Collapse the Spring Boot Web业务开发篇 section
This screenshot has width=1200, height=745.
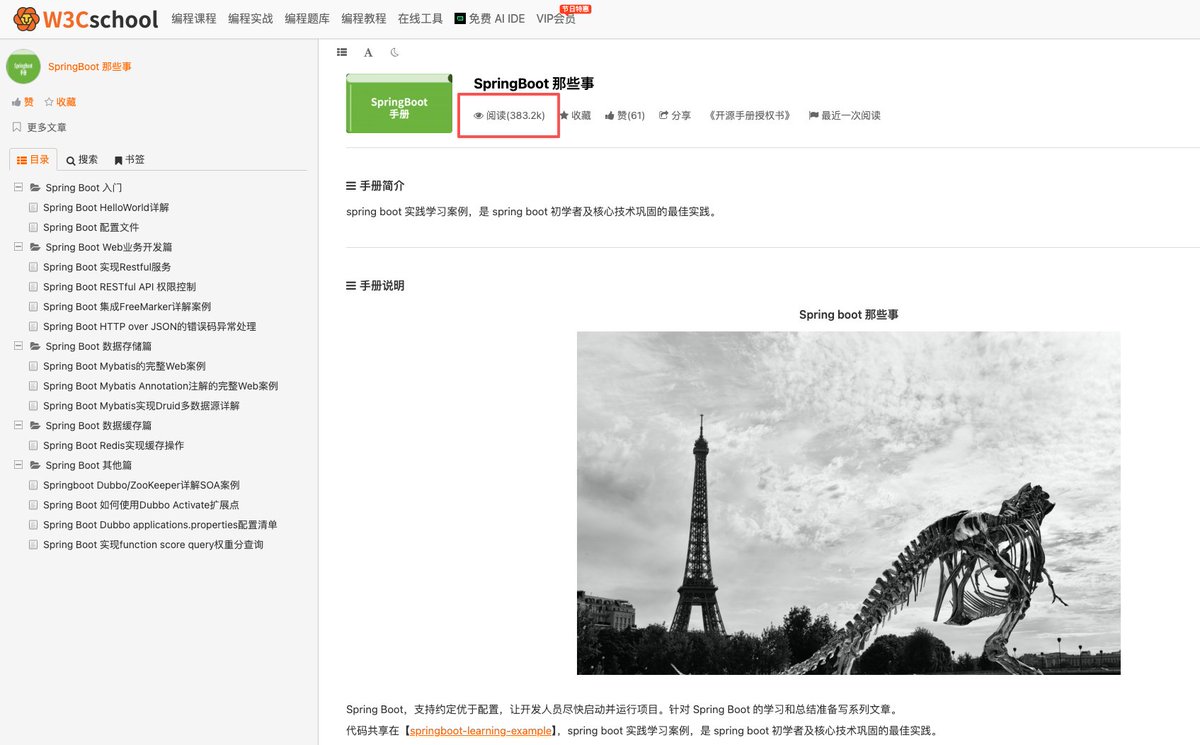click(x=18, y=247)
